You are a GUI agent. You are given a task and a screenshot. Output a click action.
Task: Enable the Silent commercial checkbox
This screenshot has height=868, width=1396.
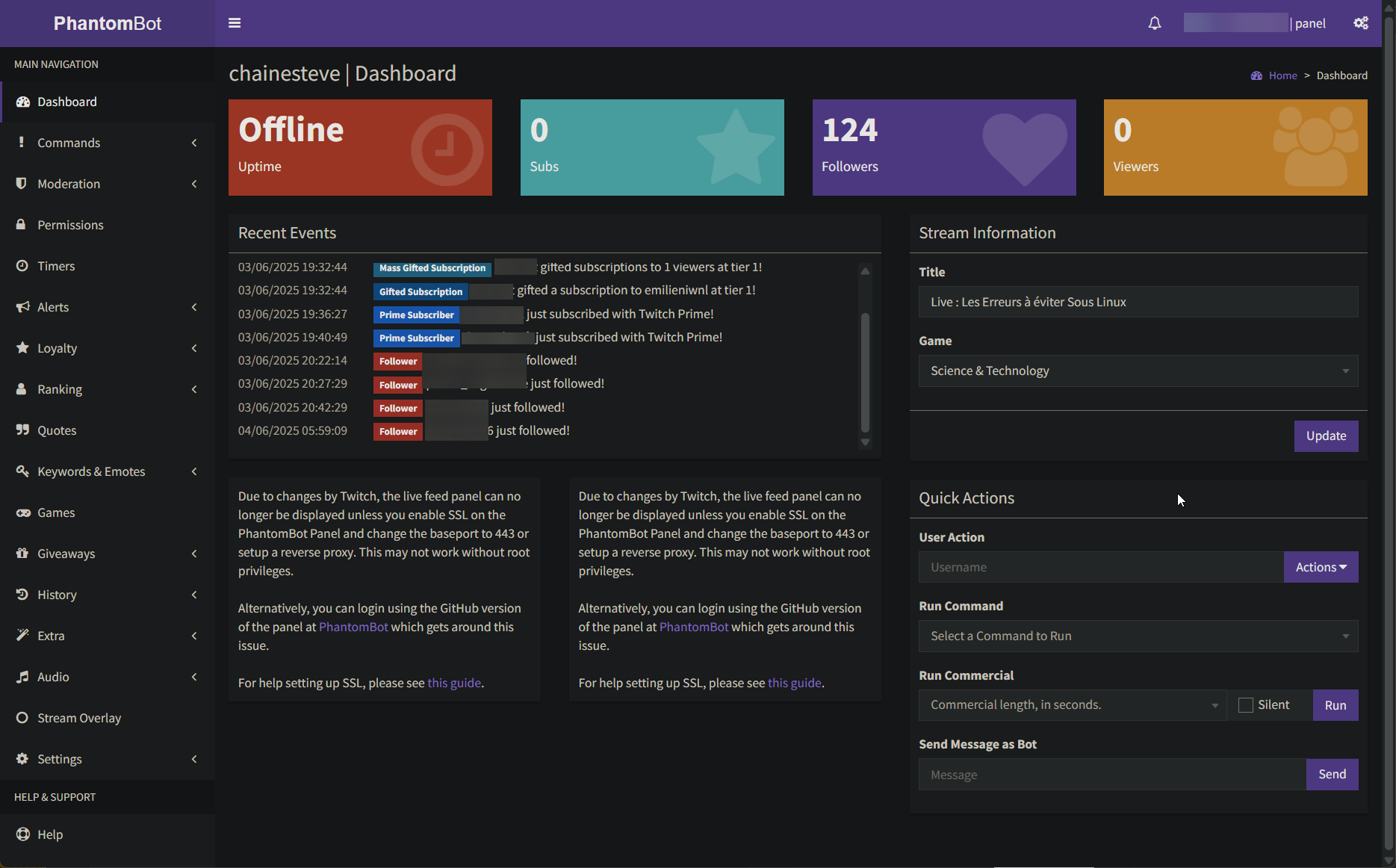(1246, 705)
